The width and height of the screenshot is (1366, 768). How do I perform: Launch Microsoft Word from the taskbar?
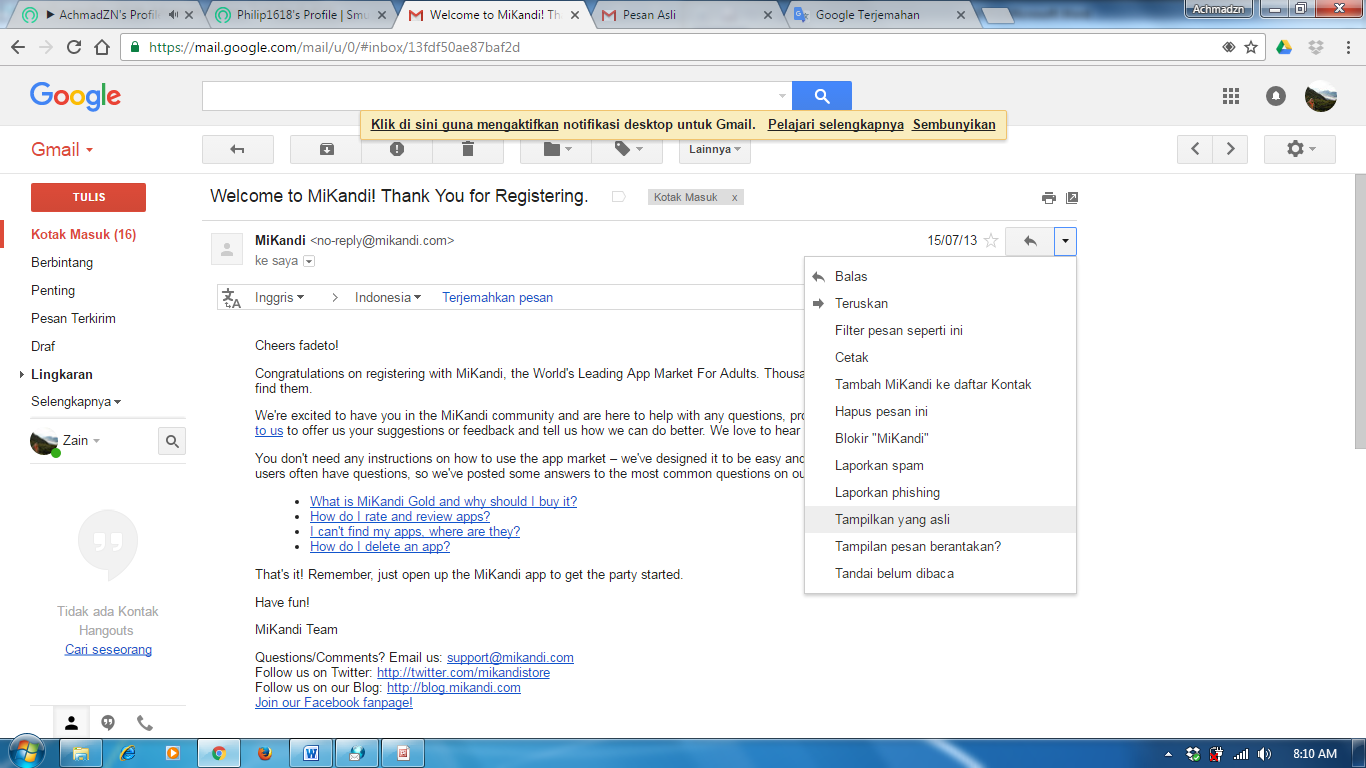tap(311, 751)
